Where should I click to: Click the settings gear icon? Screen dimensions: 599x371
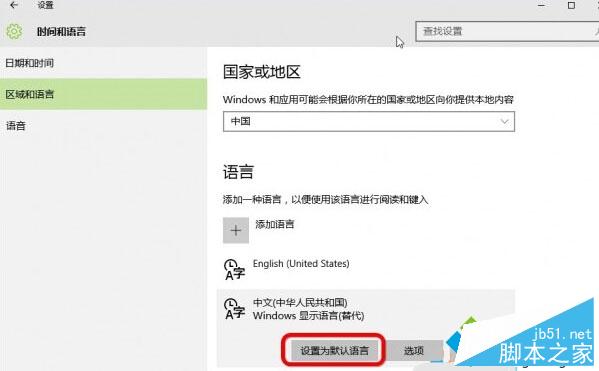point(14,31)
